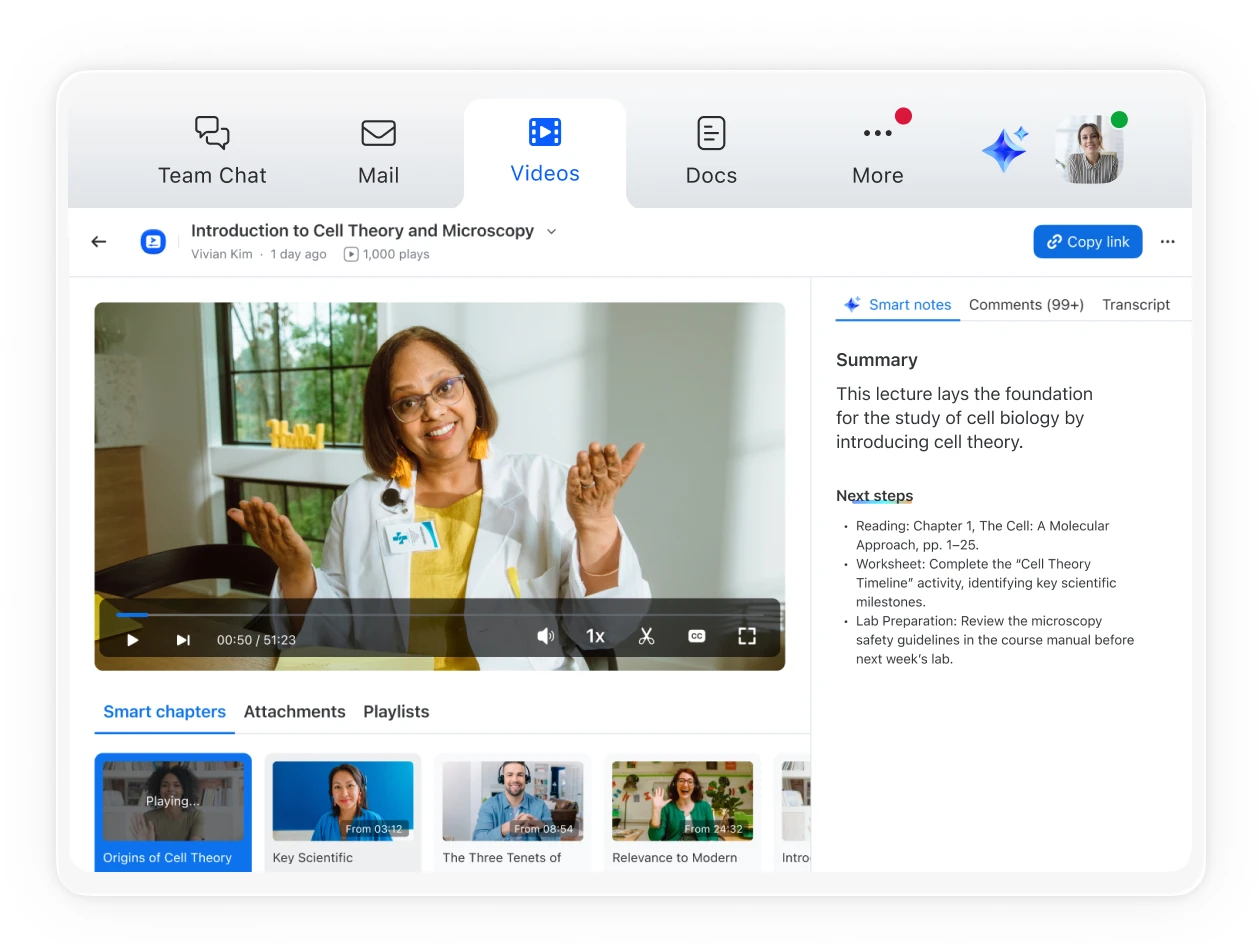Screen dimensions: 1259x945
Task: Click the AI Companion sparkle icon
Action: click(x=1005, y=150)
